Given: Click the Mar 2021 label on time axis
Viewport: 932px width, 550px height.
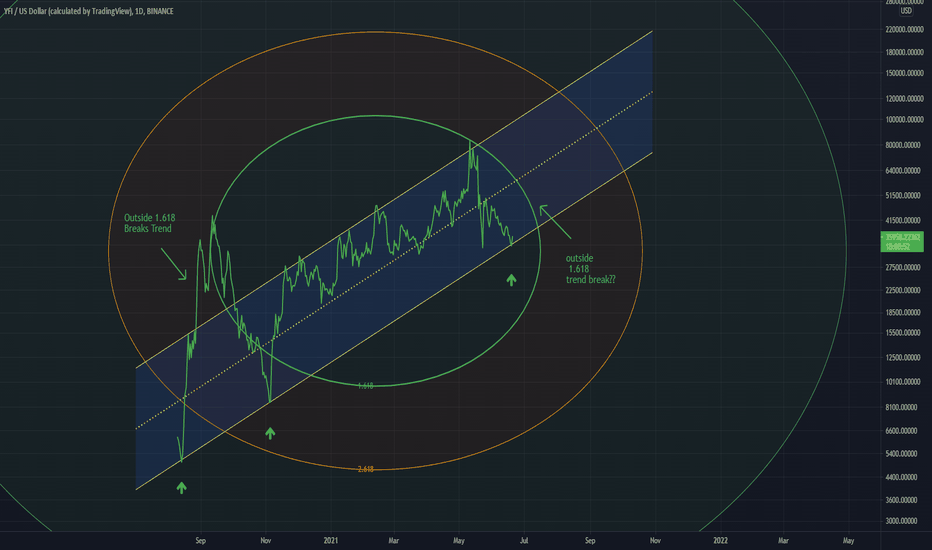Looking at the screenshot, I should (x=393, y=540).
